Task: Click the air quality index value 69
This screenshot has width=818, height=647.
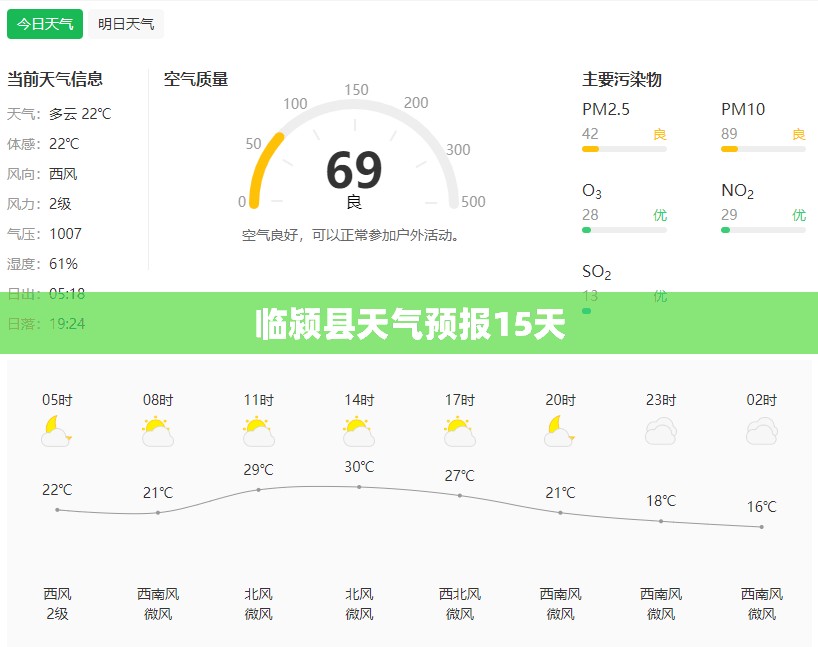Action: coord(354,170)
